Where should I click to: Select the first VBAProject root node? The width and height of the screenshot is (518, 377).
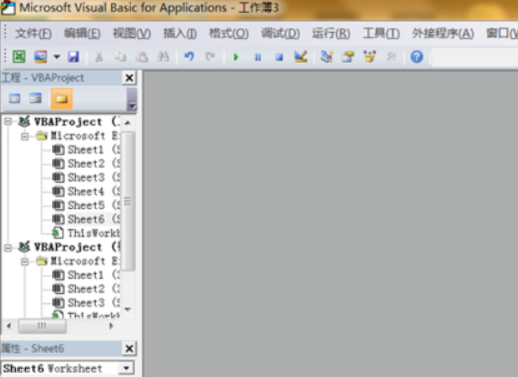click(x=68, y=122)
